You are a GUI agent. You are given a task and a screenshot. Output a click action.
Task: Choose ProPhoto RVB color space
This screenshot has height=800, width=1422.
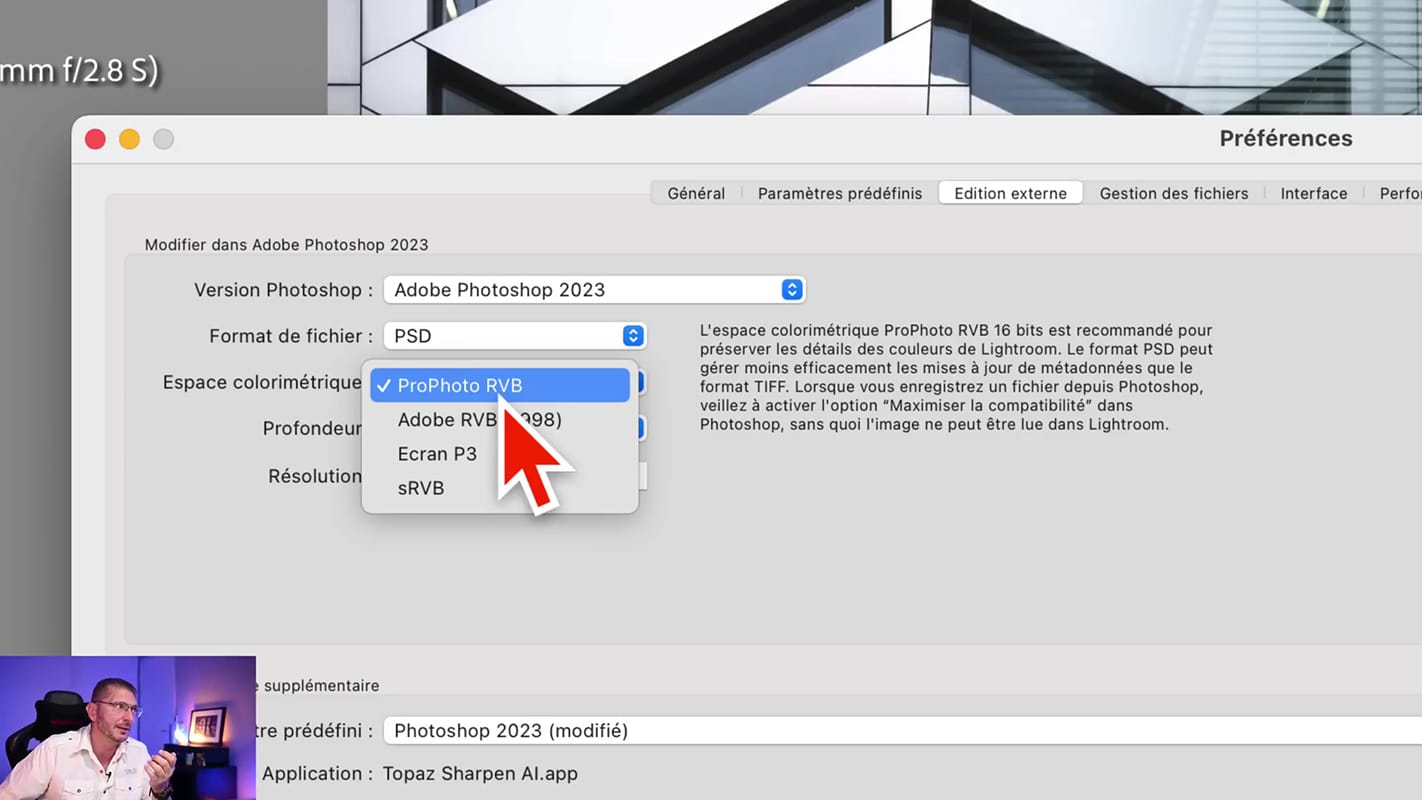[500, 386]
